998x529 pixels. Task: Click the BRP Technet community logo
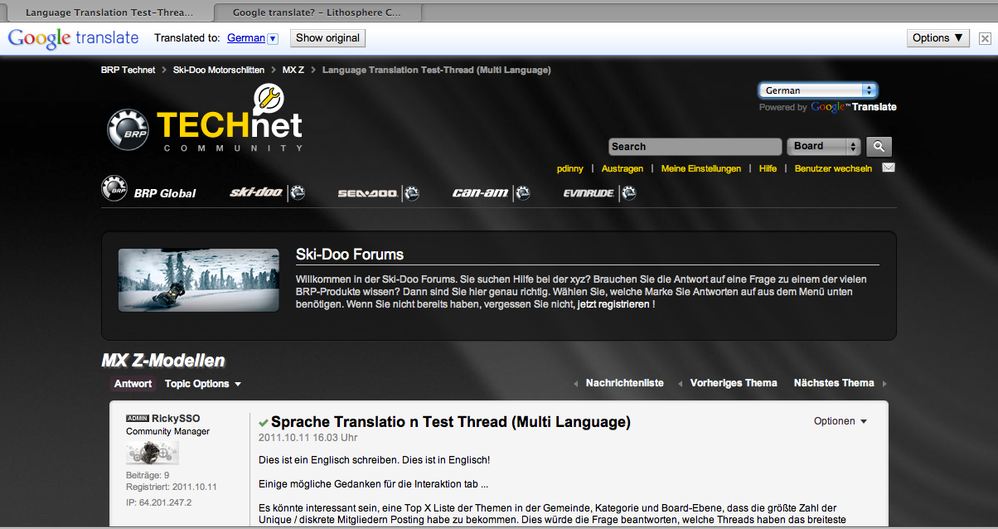(x=204, y=118)
